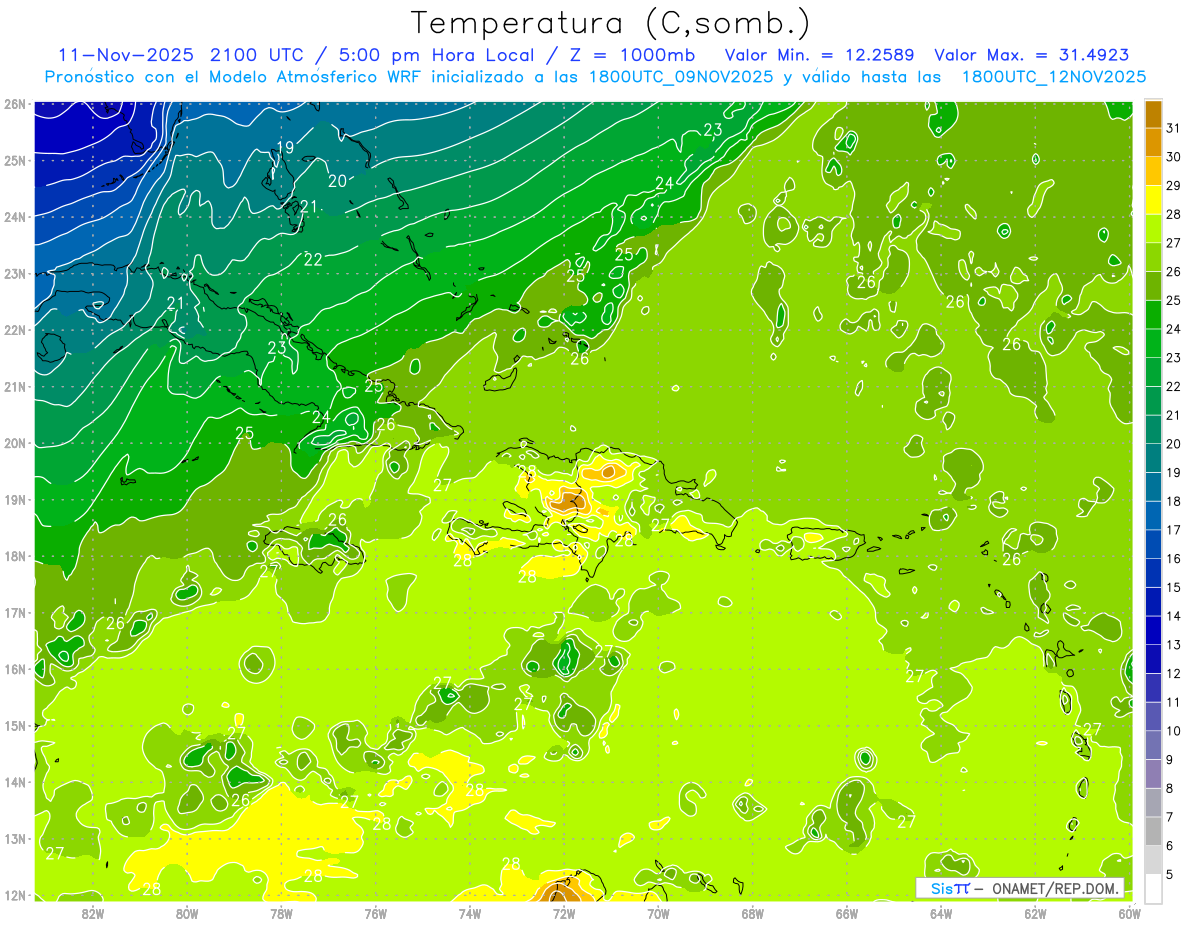
Task: Click the longitude axis label '70W'
Action: pyautogui.click(x=658, y=912)
